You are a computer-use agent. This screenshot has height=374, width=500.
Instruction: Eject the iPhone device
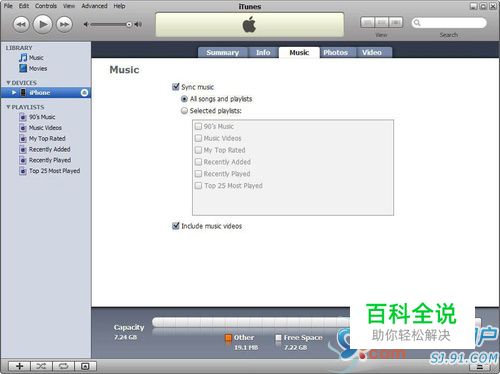pyautogui.click(x=84, y=93)
